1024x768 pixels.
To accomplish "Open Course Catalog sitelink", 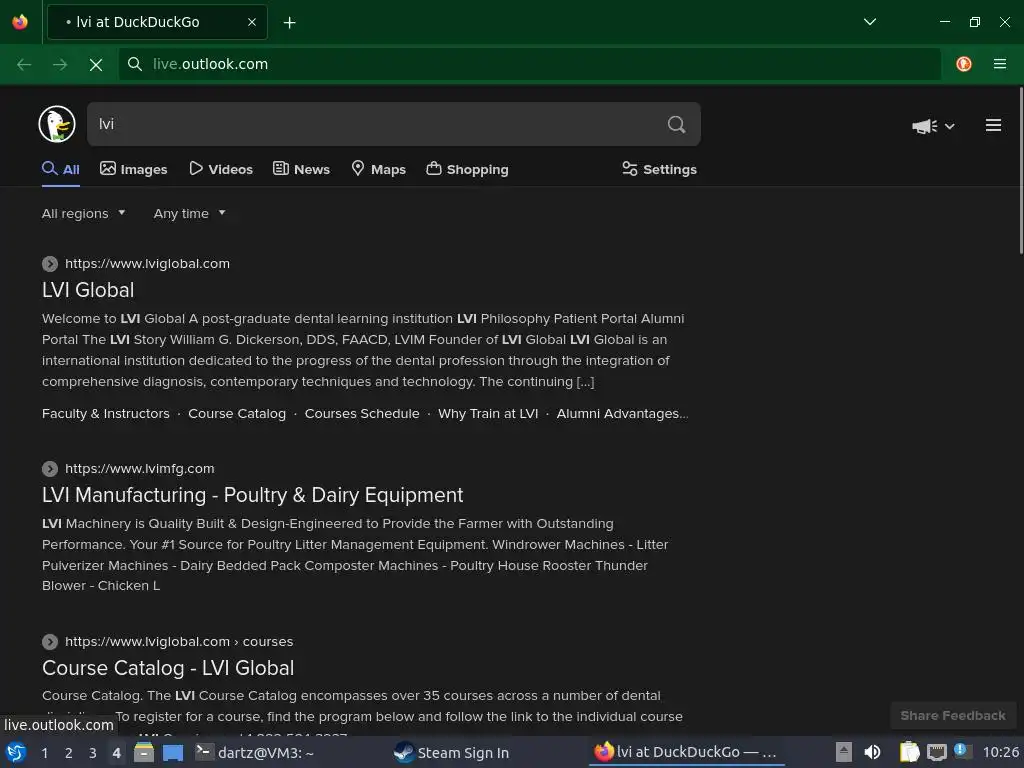I will coord(237,413).
